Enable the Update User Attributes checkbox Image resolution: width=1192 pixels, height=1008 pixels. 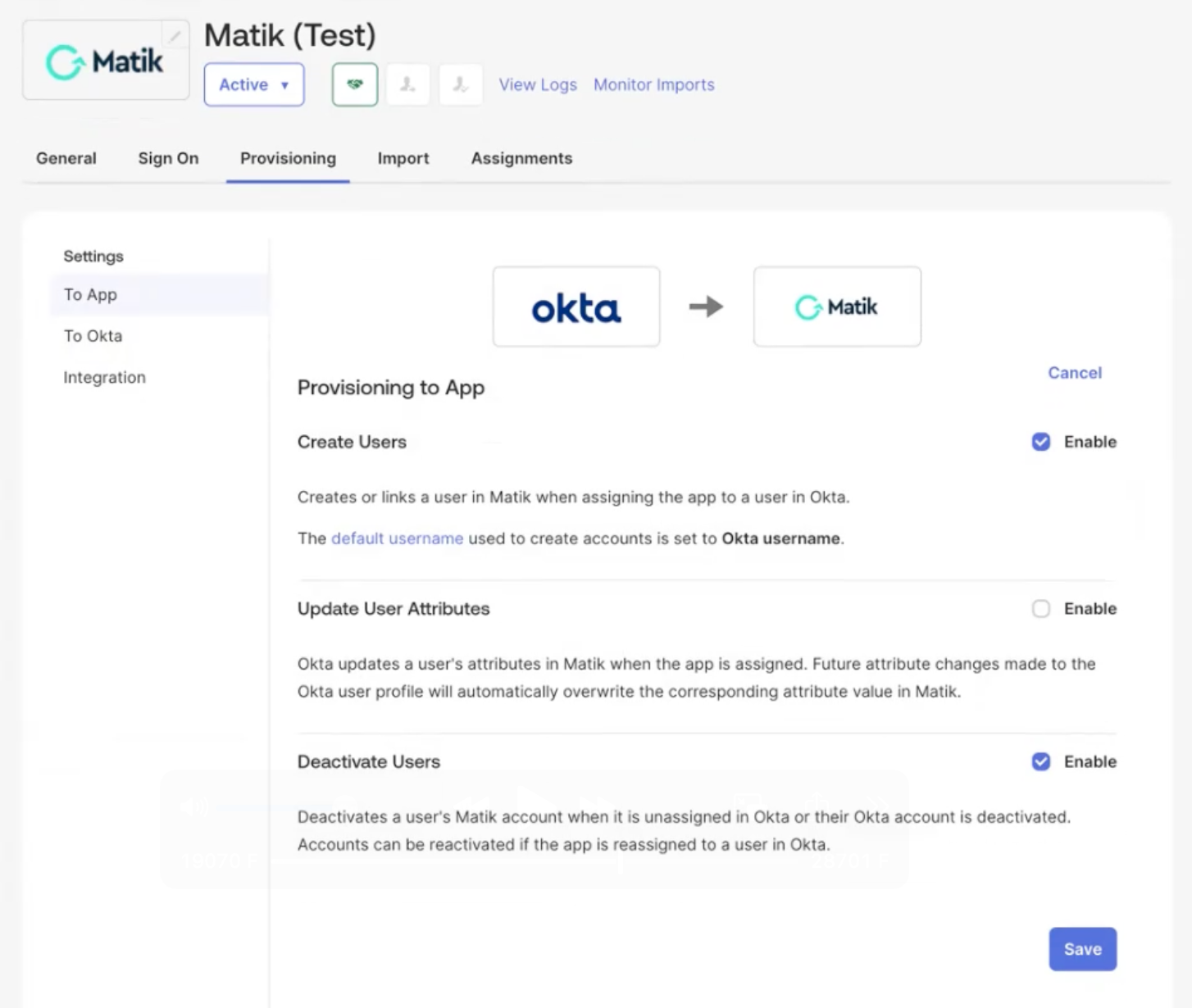point(1040,609)
